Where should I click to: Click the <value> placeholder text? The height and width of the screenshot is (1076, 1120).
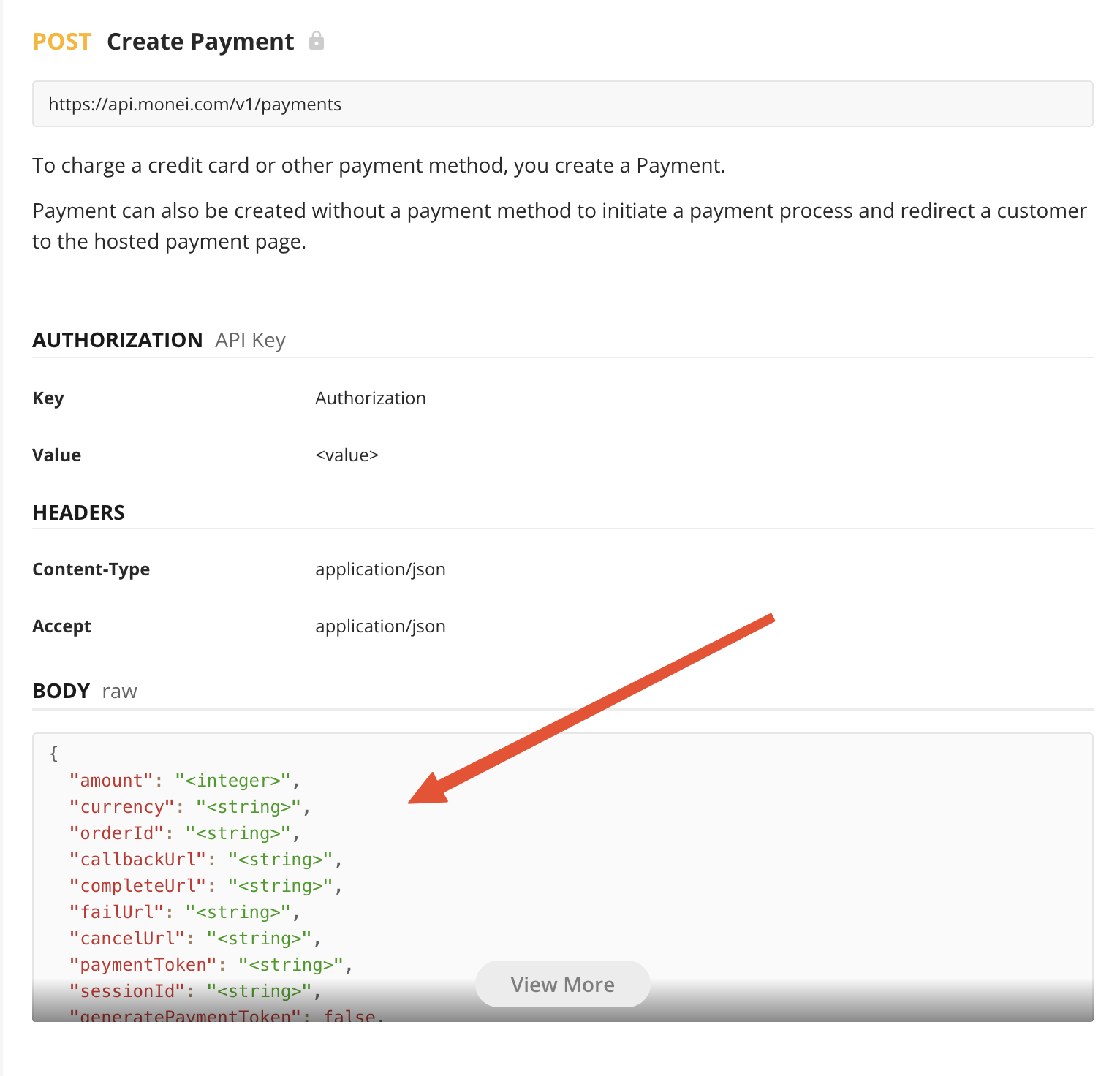(x=347, y=455)
